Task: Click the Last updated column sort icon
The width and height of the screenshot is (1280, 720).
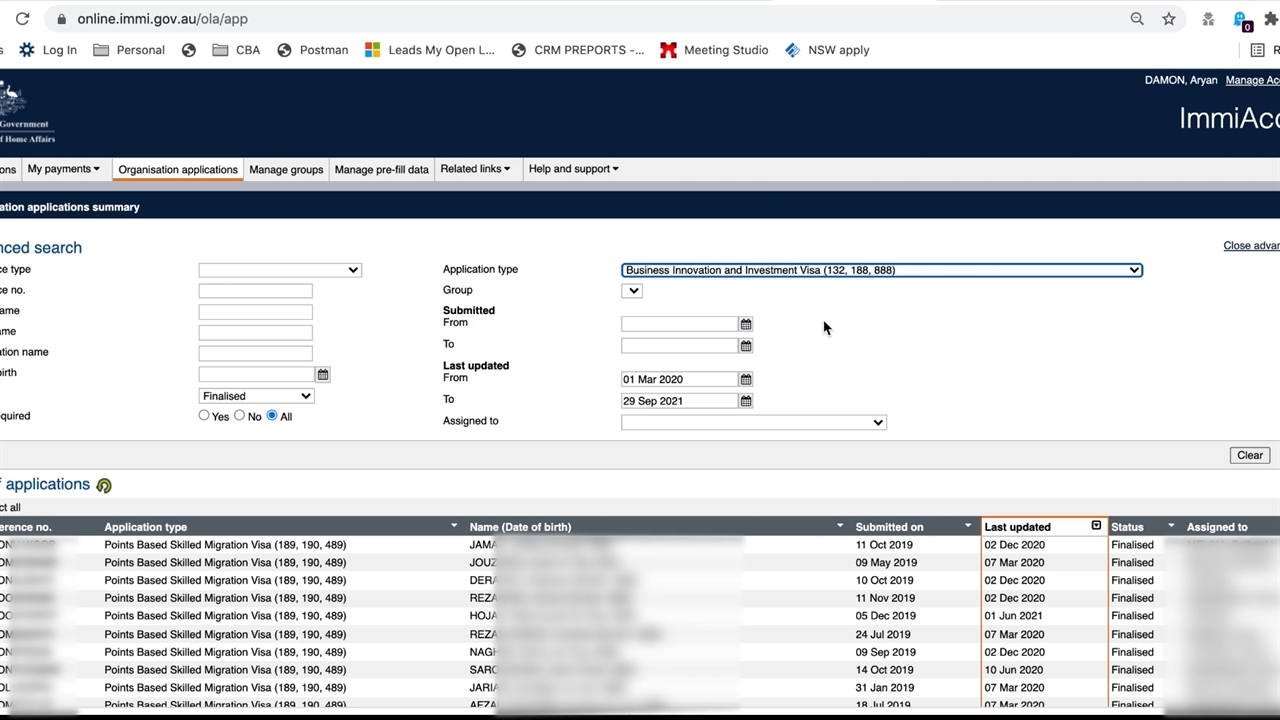Action: tap(1096, 526)
